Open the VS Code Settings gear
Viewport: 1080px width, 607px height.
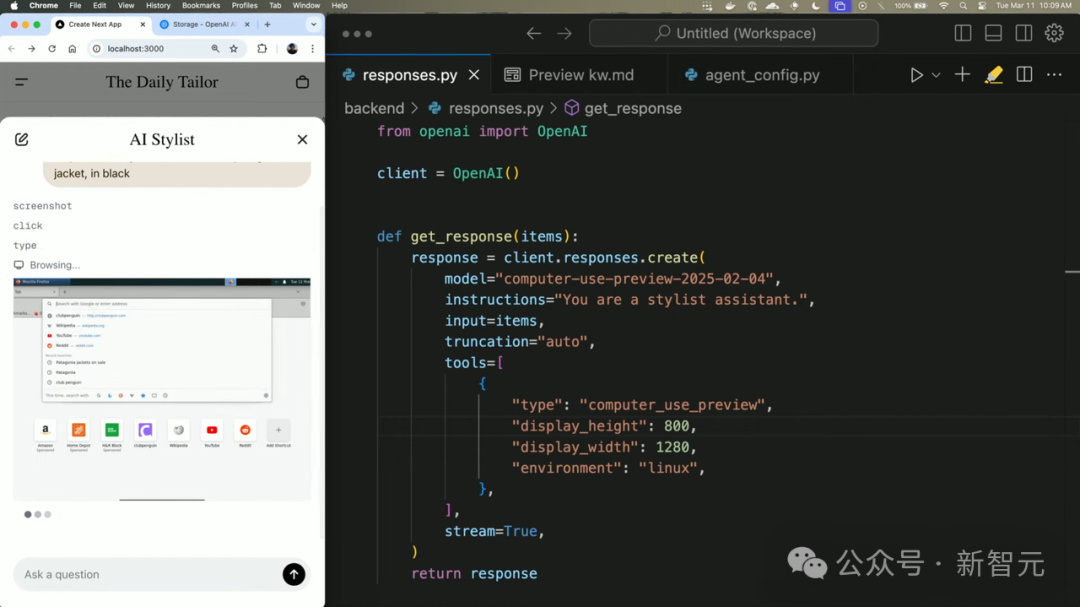click(x=1055, y=32)
